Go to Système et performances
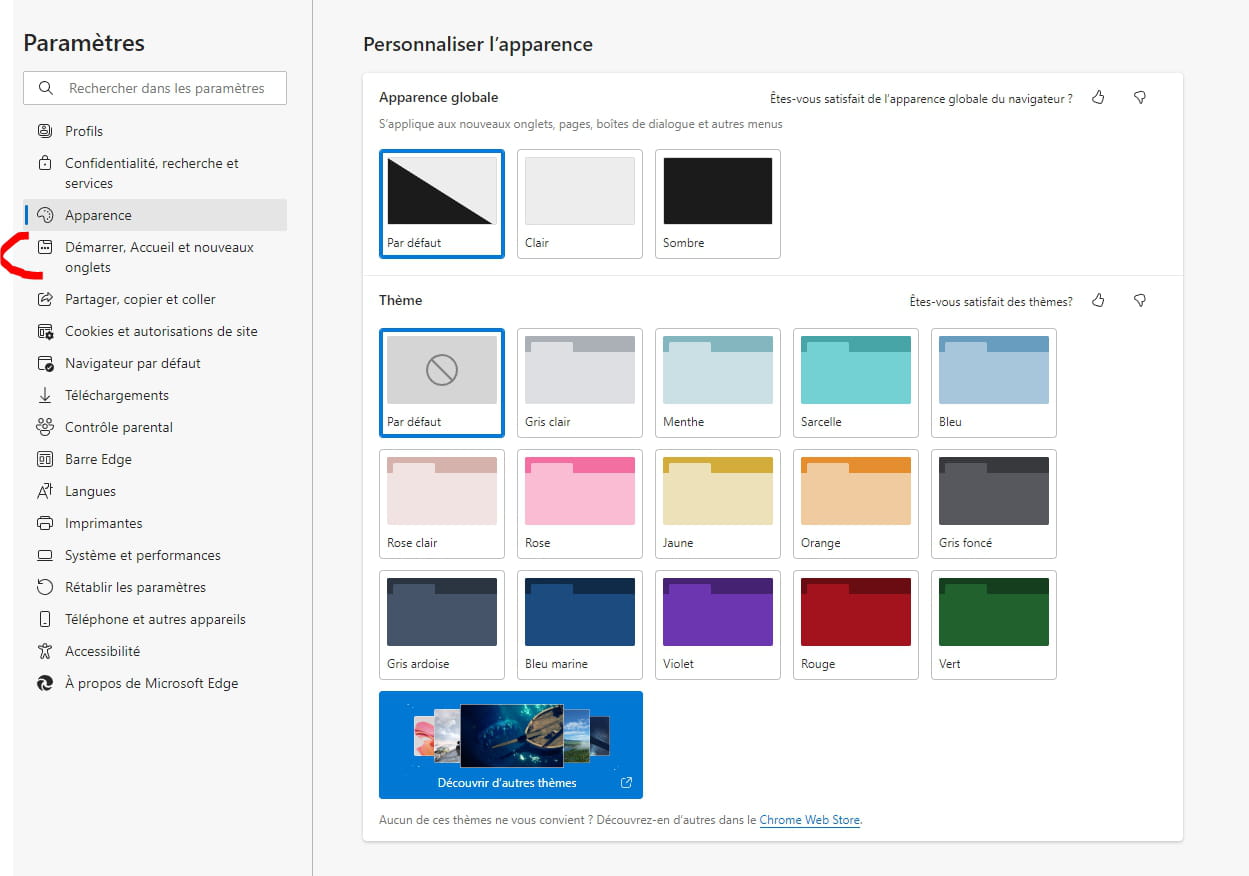 [155, 555]
